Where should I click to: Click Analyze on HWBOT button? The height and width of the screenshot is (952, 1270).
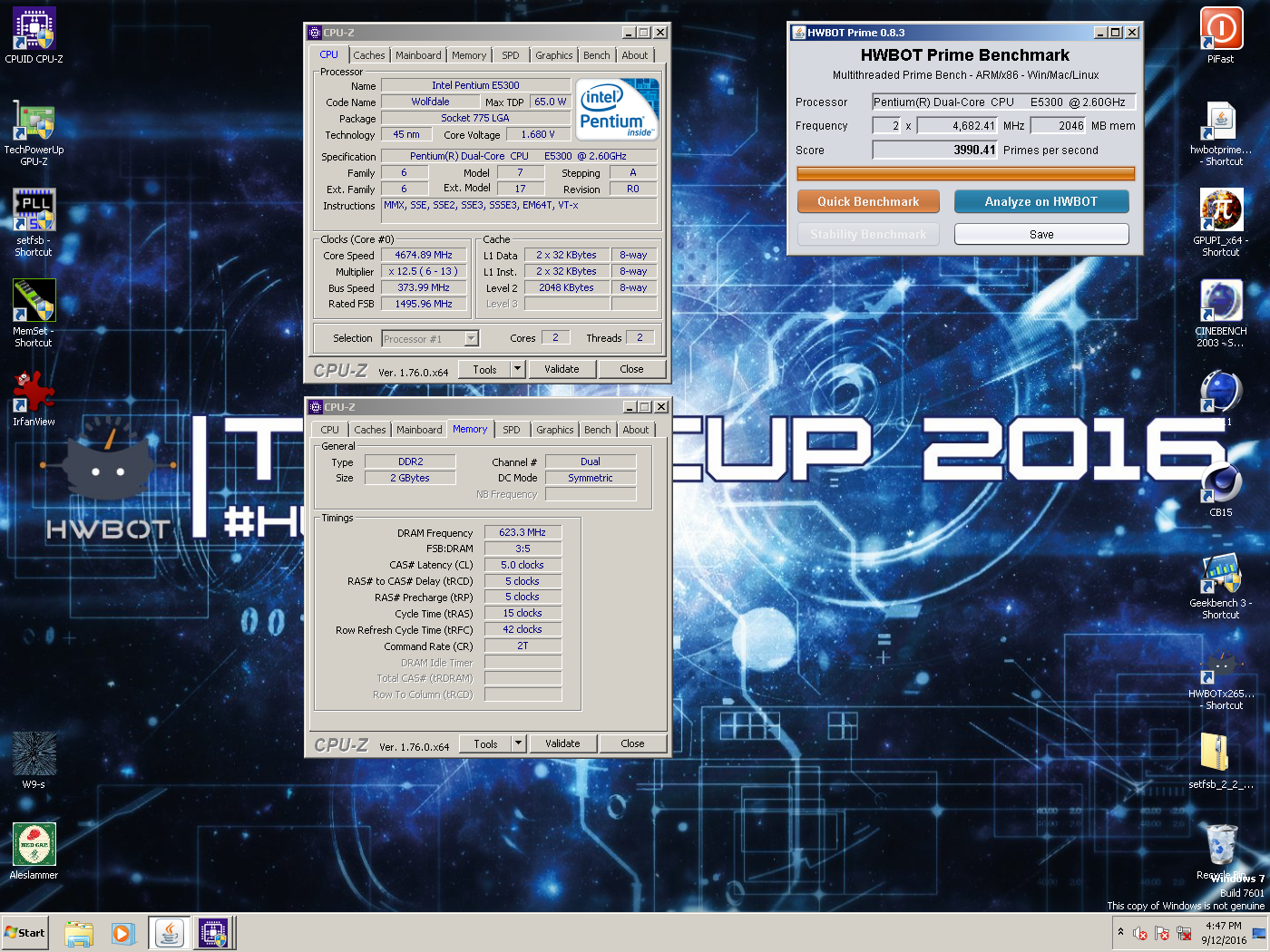[x=1041, y=201]
